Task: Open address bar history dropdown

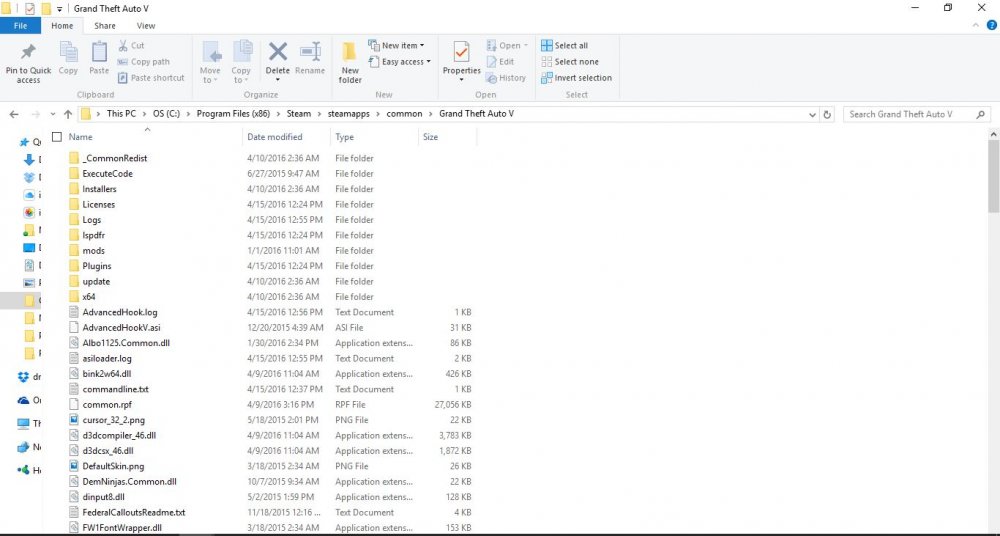Action: 812,114
